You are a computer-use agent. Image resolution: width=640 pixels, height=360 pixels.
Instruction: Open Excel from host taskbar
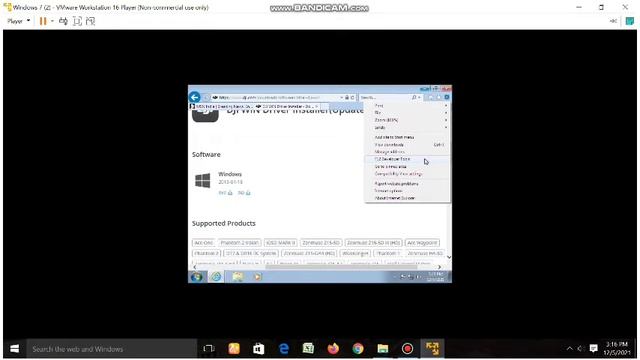[x=308, y=349]
